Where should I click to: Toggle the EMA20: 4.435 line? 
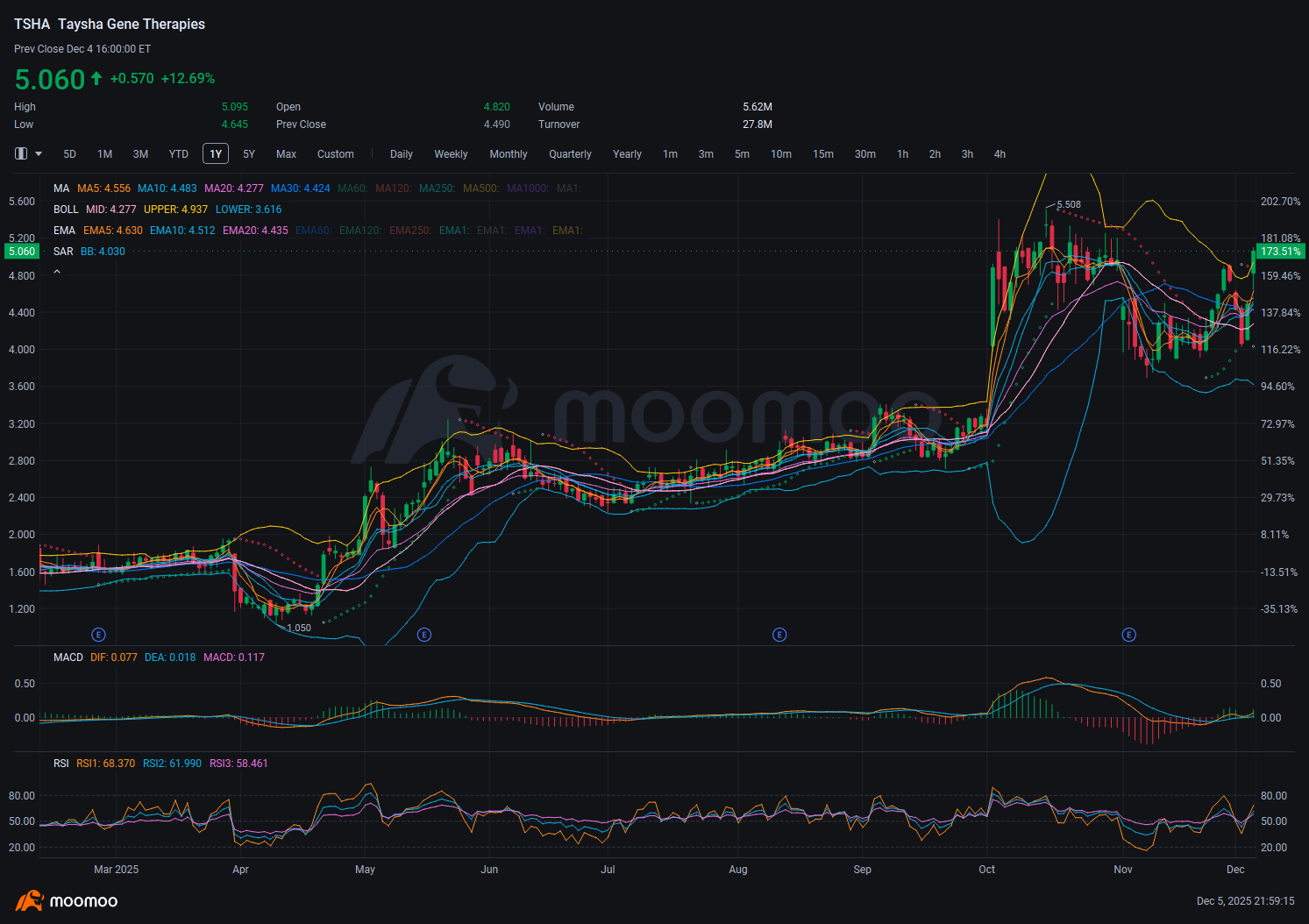[x=256, y=231]
